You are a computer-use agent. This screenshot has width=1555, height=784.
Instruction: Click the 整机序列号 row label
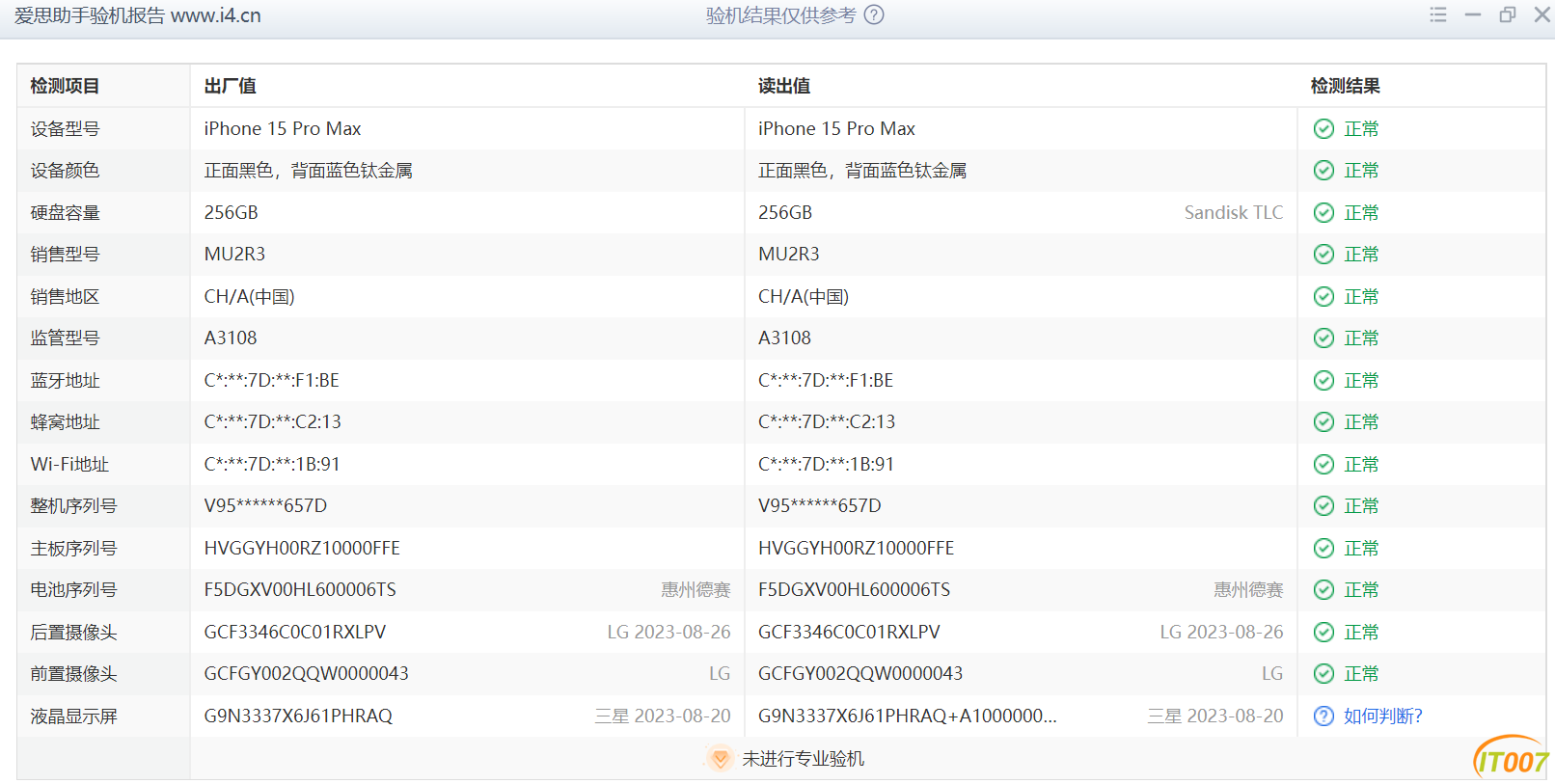pyautogui.click(x=73, y=506)
